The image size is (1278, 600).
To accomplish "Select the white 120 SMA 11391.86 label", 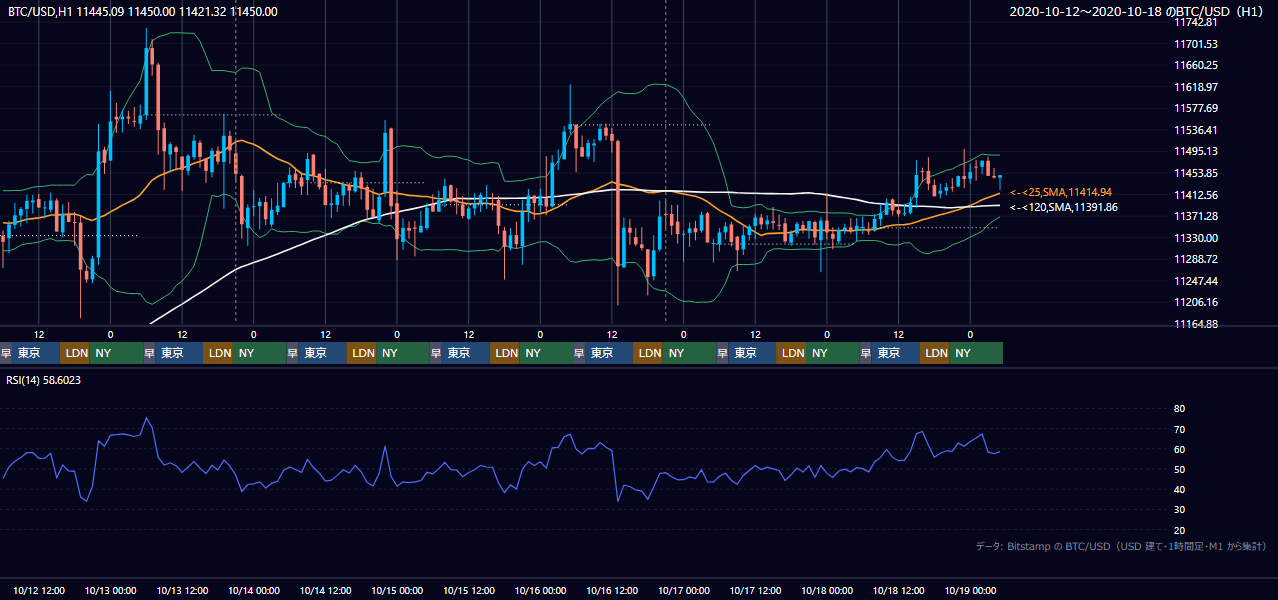I will (x=1064, y=207).
